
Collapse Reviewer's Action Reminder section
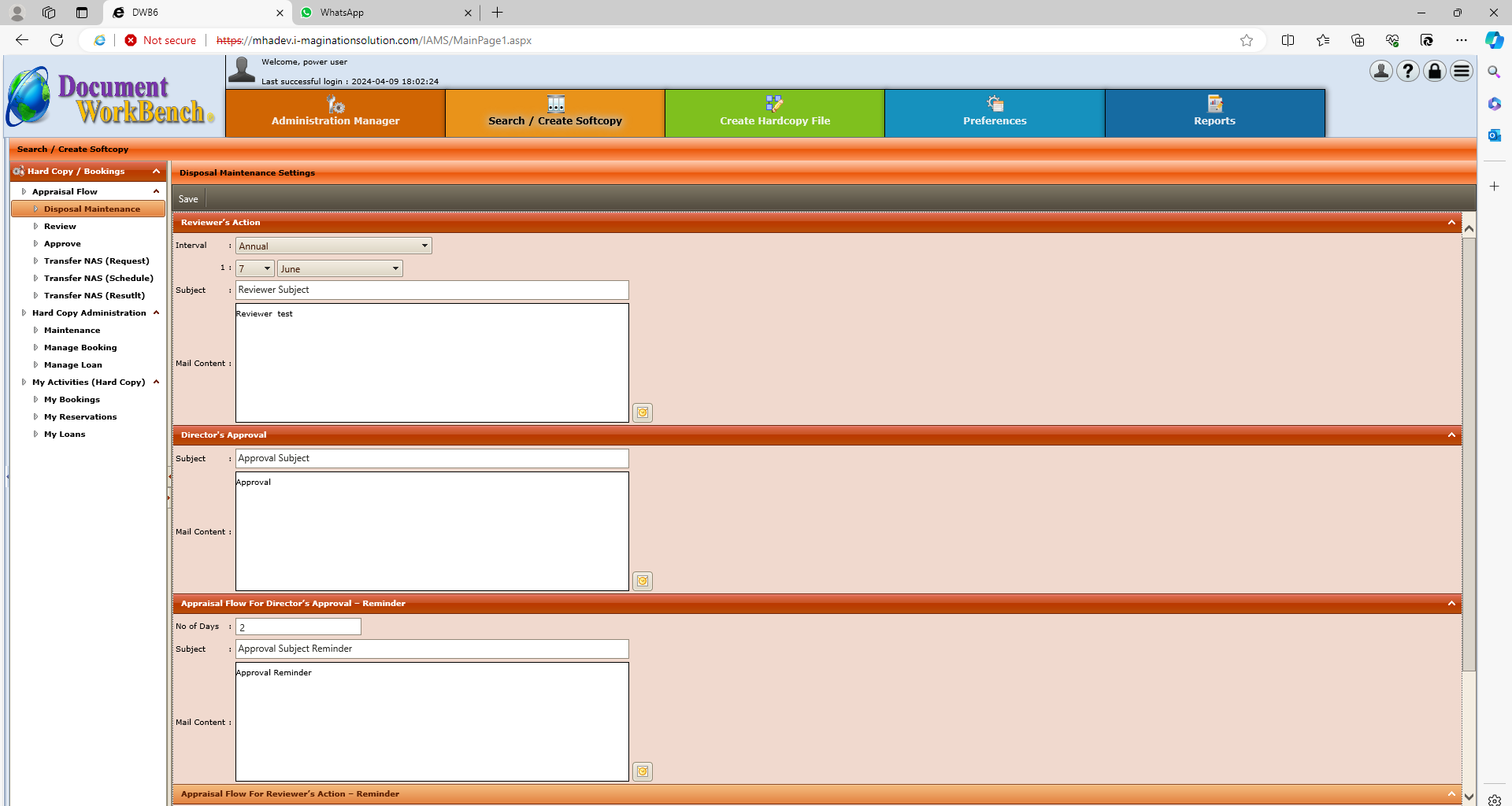tap(1451, 794)
